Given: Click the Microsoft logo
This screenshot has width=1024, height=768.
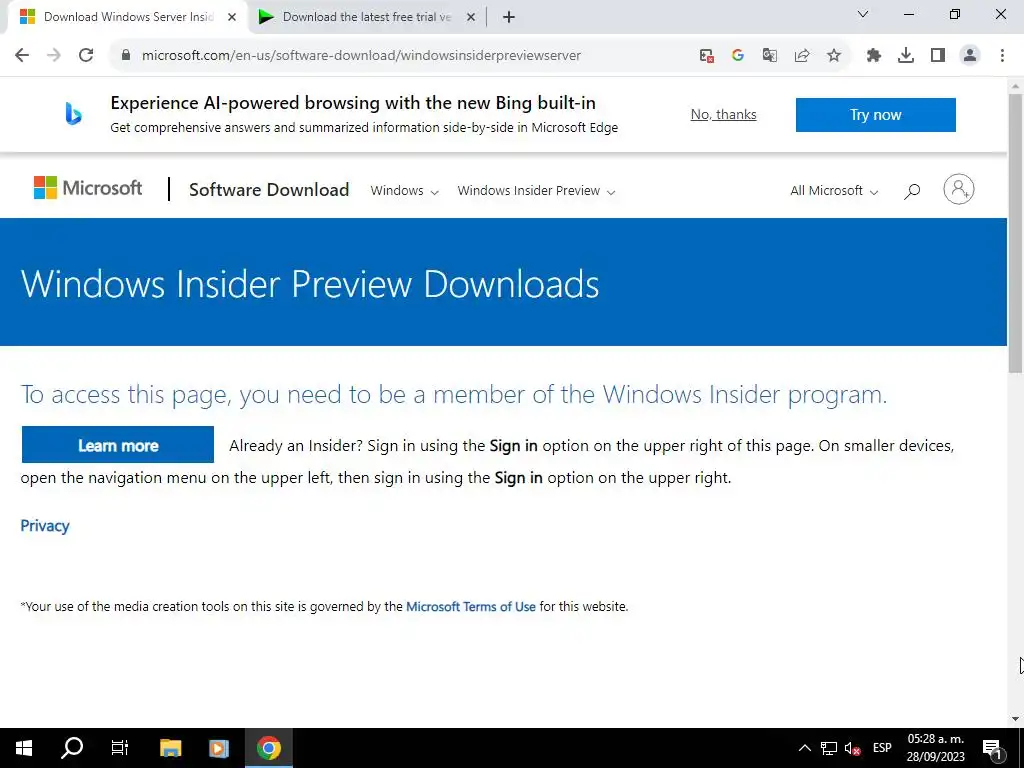Looking at the screenshot, I should point(88,188).
